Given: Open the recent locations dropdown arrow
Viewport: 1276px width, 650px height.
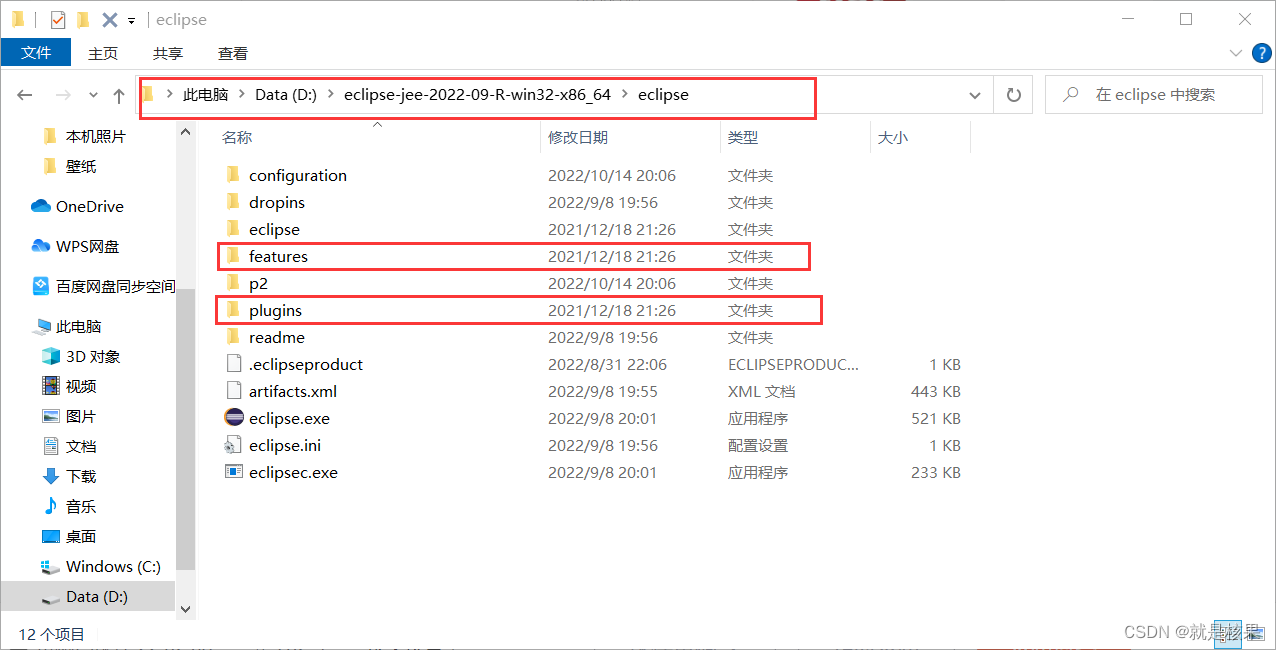Looking at the screenshot, I should [x=93, y=95].
